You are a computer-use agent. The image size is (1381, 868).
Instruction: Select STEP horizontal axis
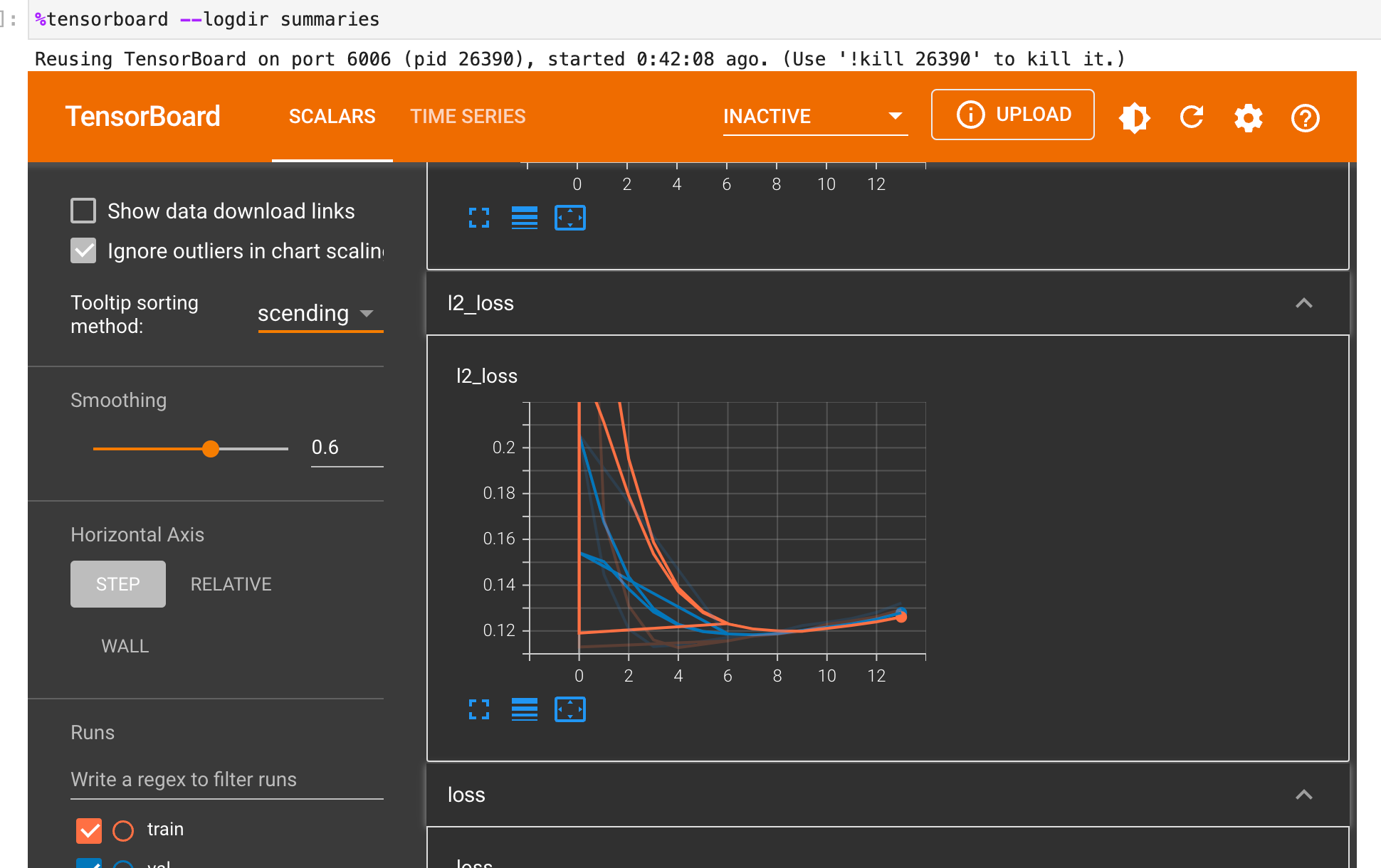point(118,584)
